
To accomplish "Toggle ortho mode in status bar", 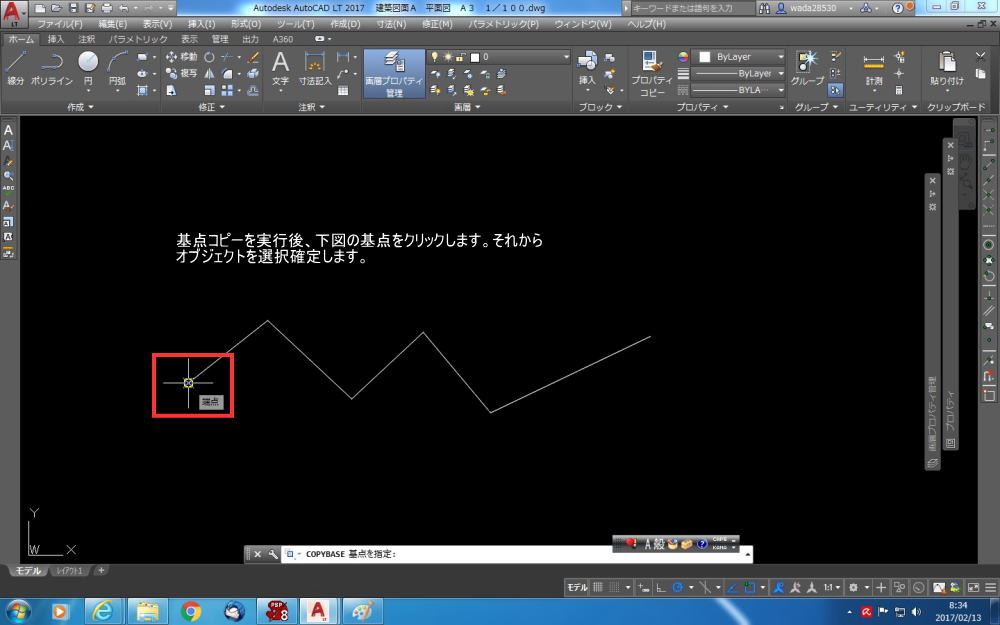I will [661, 587].
